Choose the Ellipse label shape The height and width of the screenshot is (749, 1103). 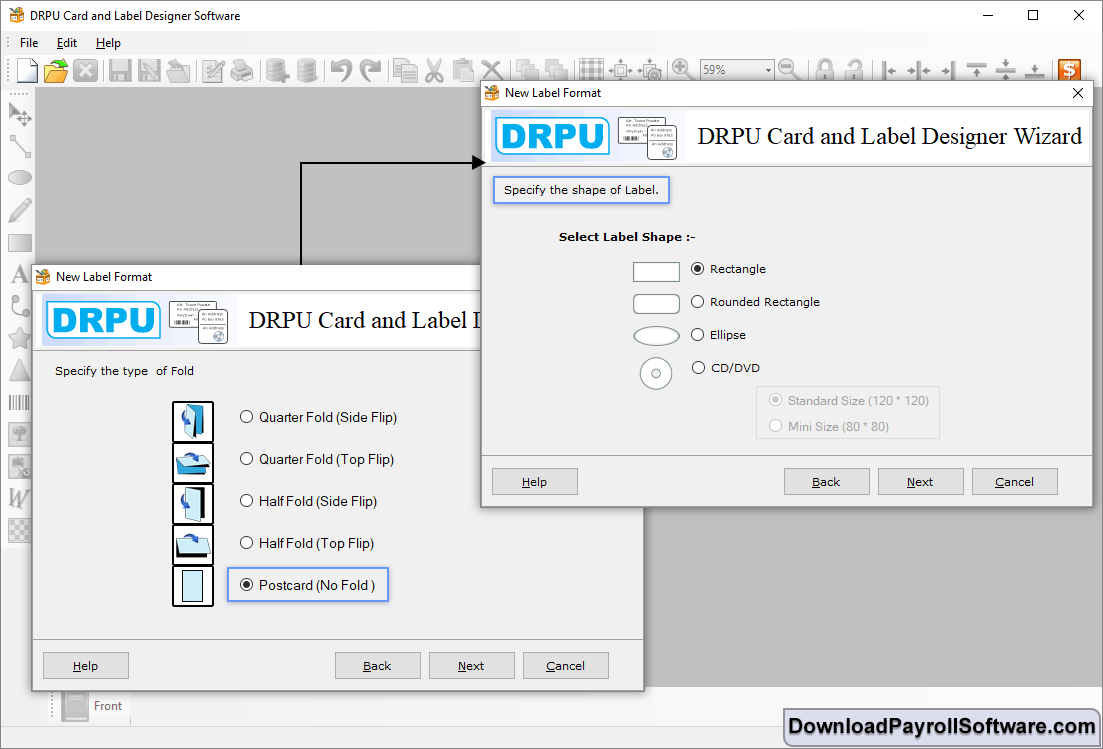point(719,335)
